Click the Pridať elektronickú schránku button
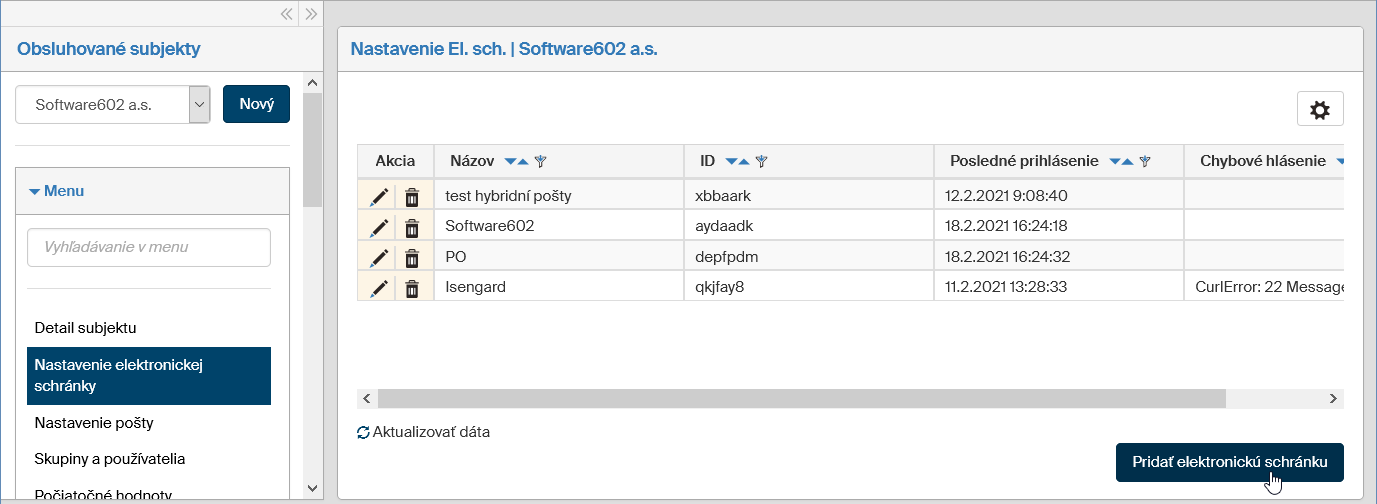The height and width of the screenshot is (504, 1377). coord(1229,462)
